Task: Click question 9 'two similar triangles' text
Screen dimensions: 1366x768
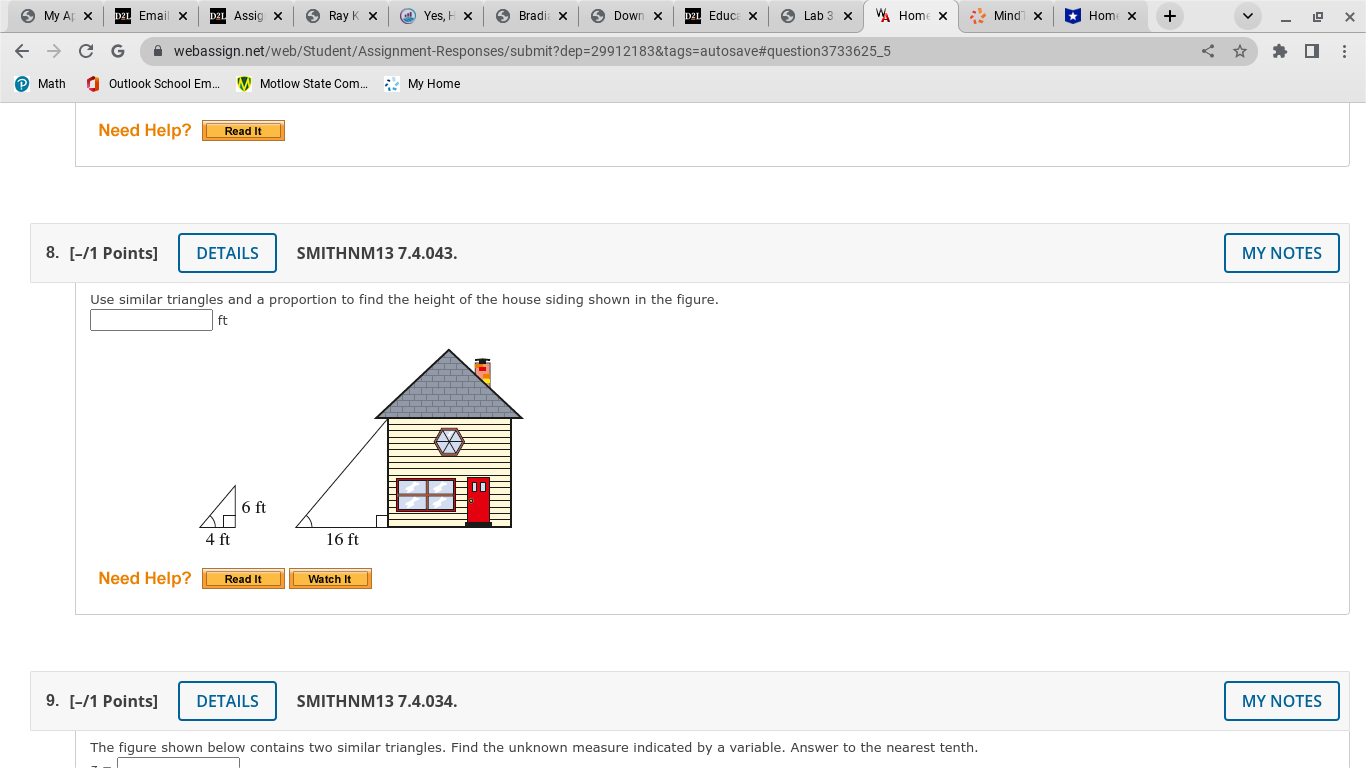Action: click(534, 747)
